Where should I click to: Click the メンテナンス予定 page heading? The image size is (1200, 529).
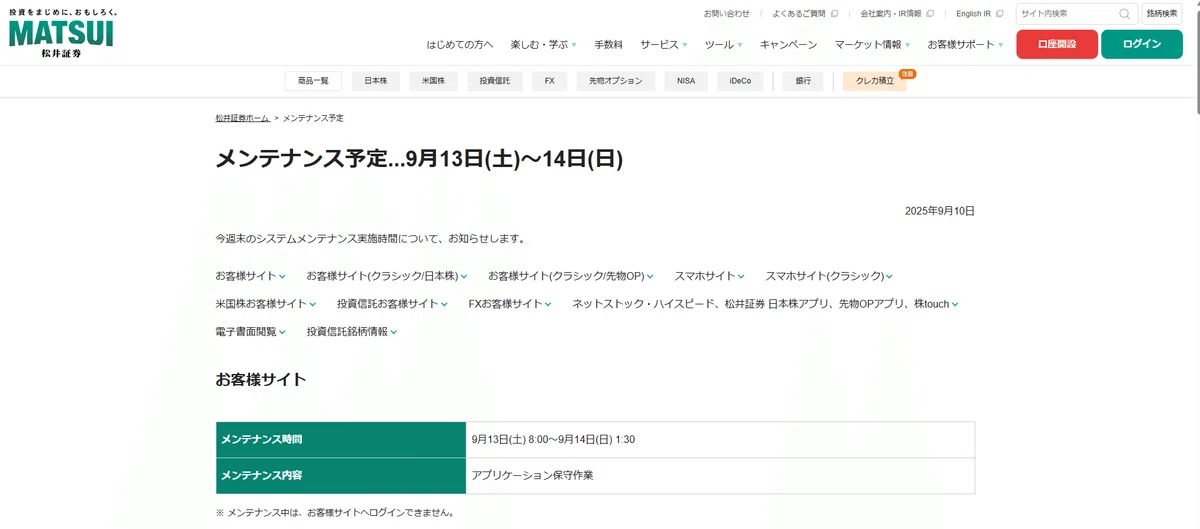(419, 159)
